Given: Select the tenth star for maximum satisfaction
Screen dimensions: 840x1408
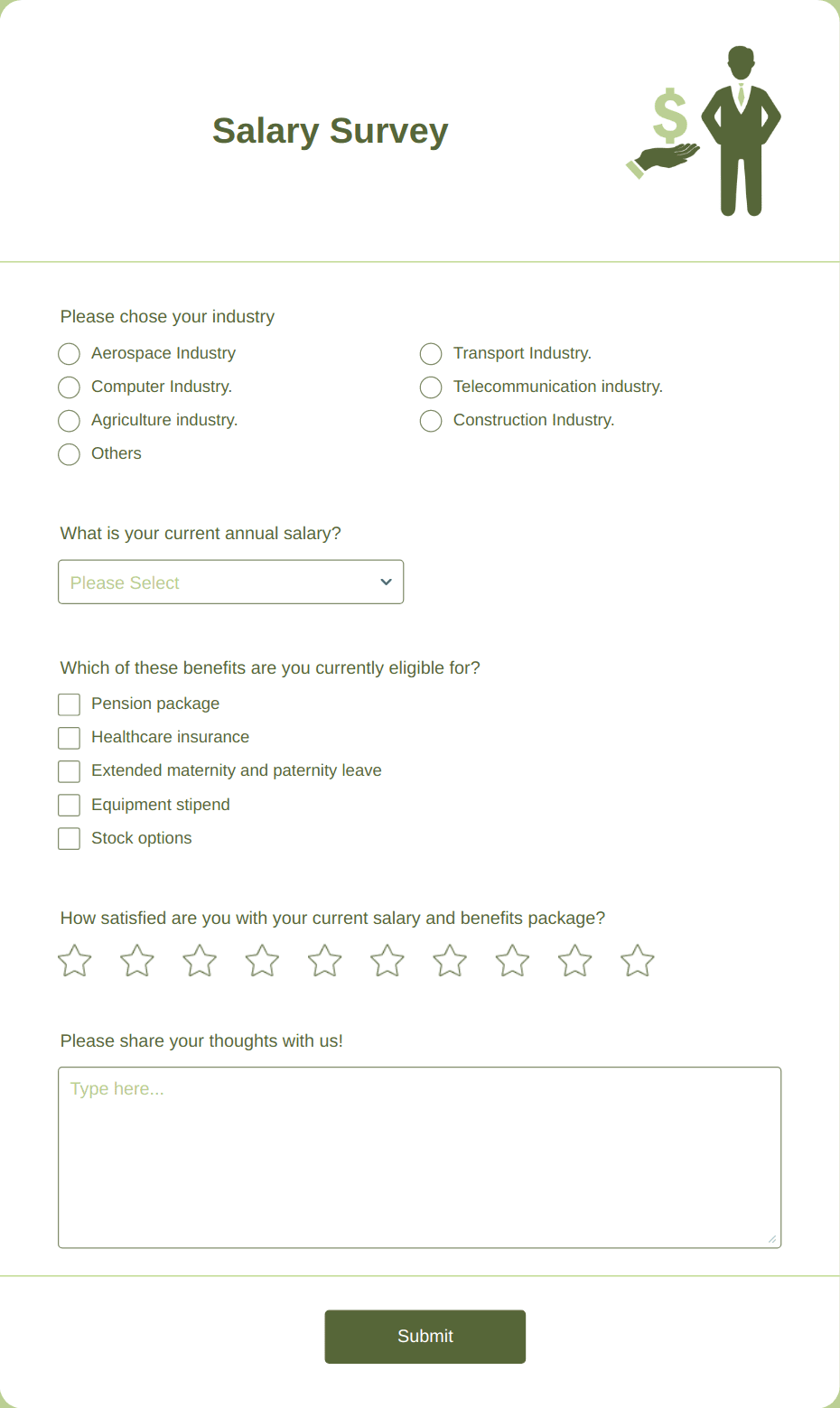Looking at the screenshot, I should 637,960.
